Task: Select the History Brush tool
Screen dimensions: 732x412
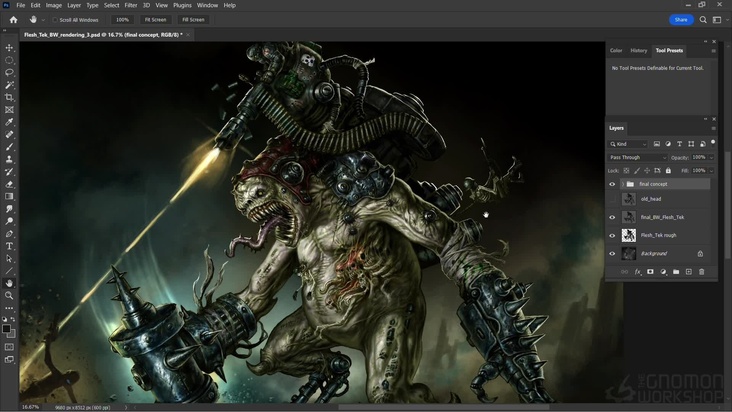Action: [x=9, y=172]
